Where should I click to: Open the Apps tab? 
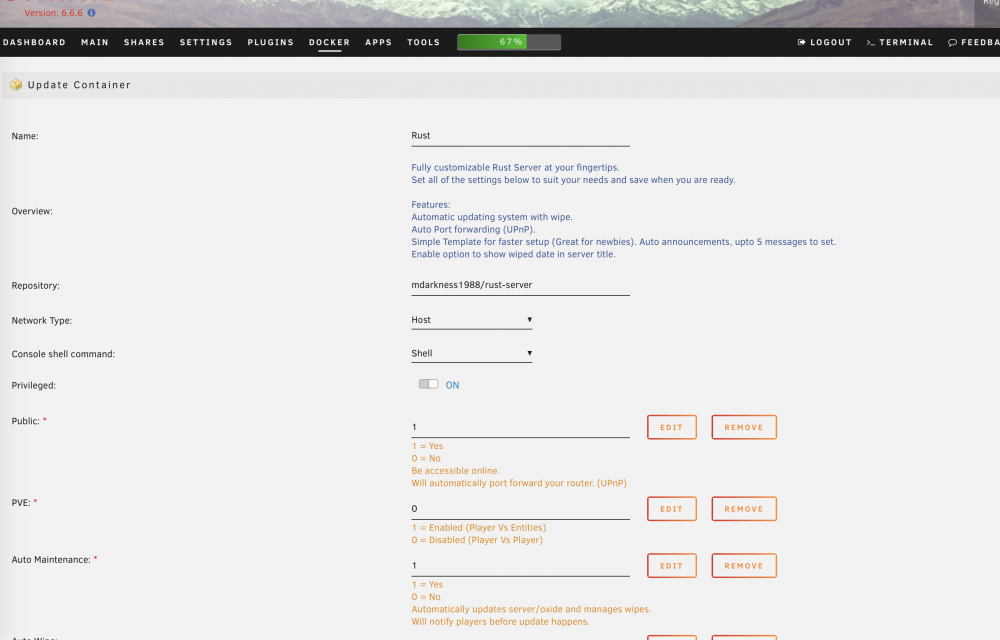(378, 42)
